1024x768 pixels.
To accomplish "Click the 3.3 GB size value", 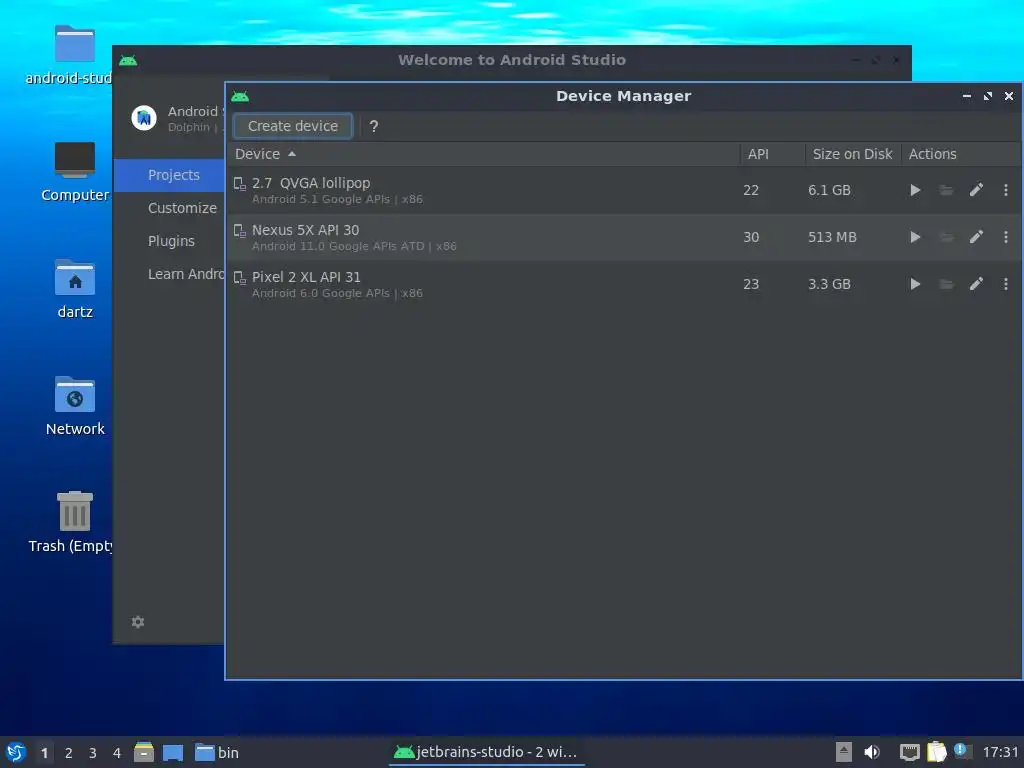I will pos(829,284).
